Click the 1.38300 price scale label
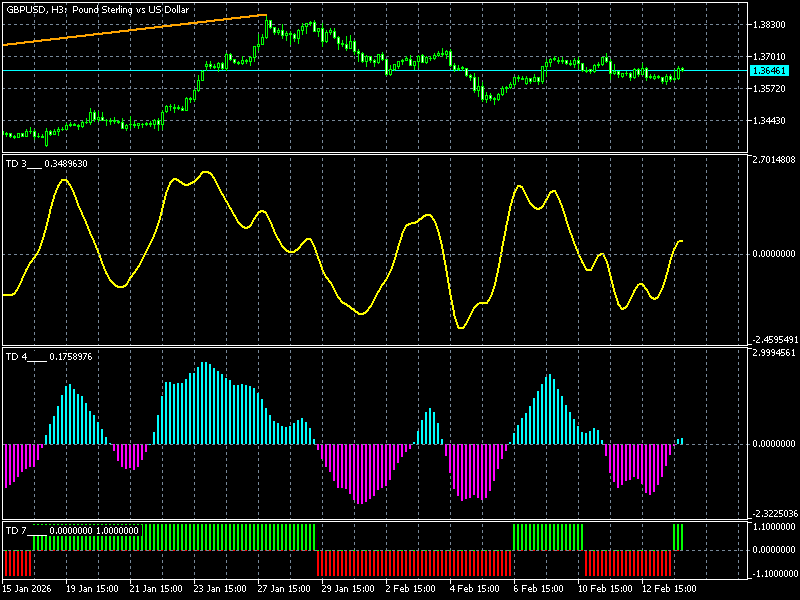 pos(769,24)
